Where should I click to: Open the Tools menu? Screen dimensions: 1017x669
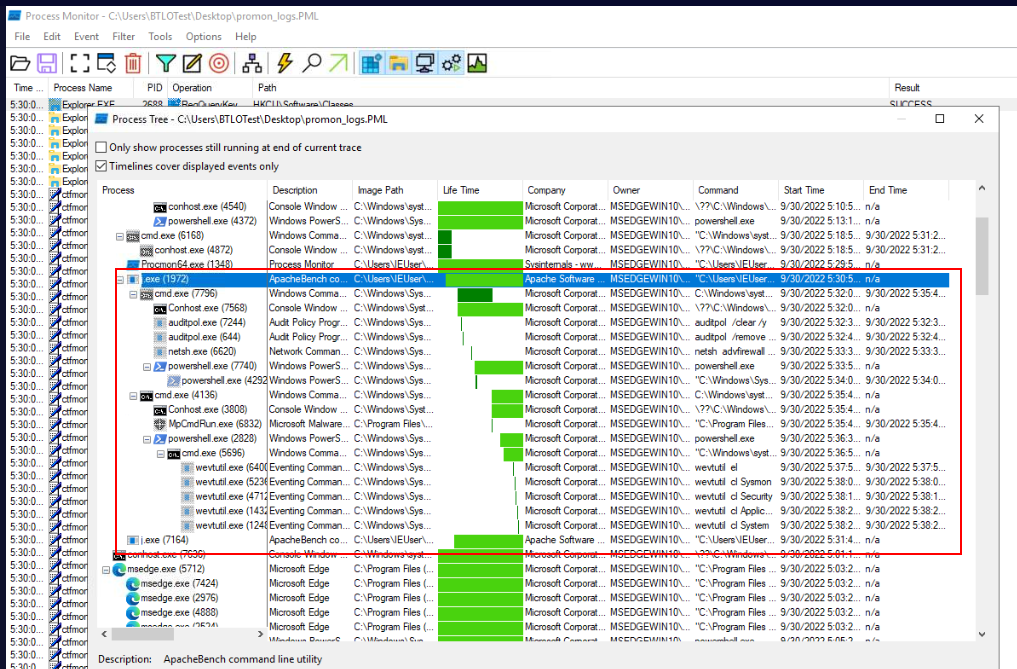(x=160, y=36)
